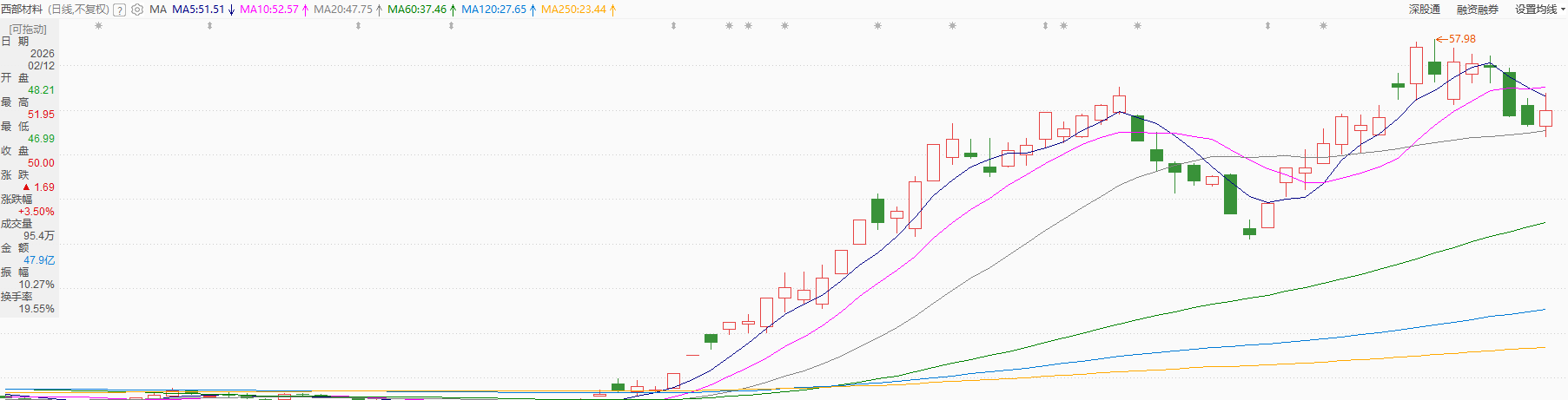
Task: Click the 融资融券 link
Action: [1478, 10]
